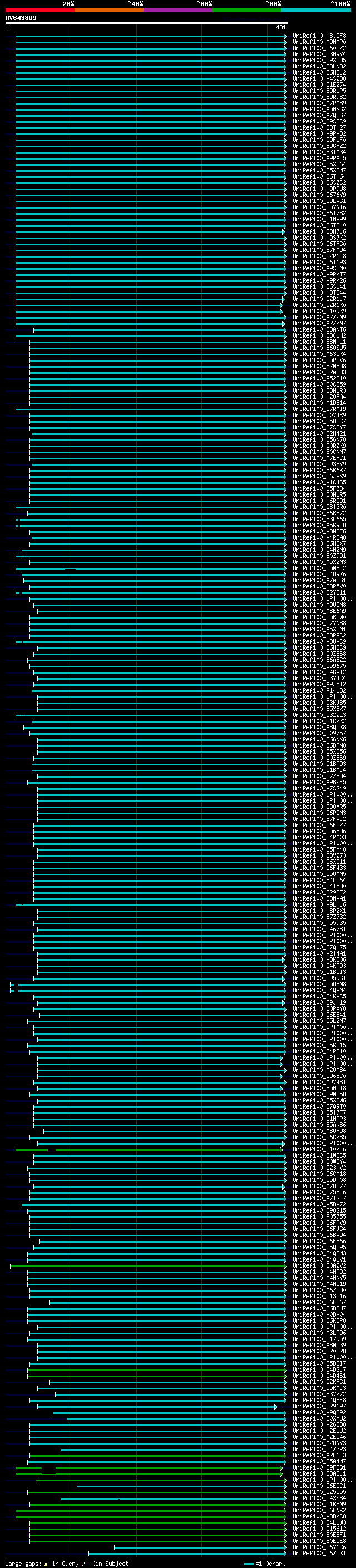Open hit UniRef100_A7PMS9
356x1568 pixels.
pyautogui.click(x=319, y=103)
